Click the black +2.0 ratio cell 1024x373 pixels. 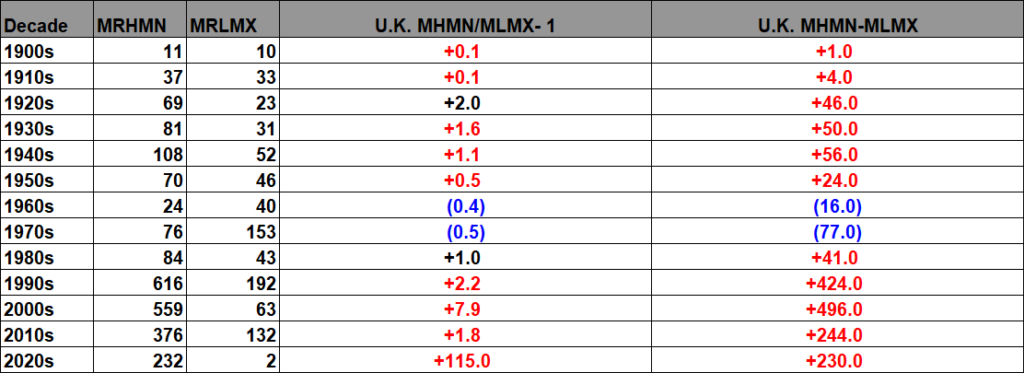[465, 103]
